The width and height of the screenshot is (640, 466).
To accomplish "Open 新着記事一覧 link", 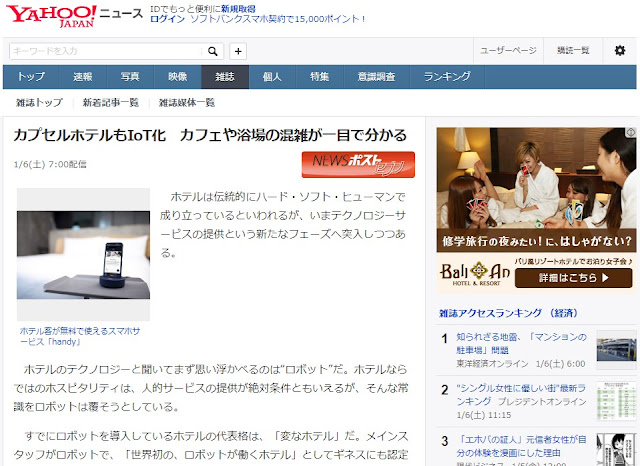I will 111,102.
